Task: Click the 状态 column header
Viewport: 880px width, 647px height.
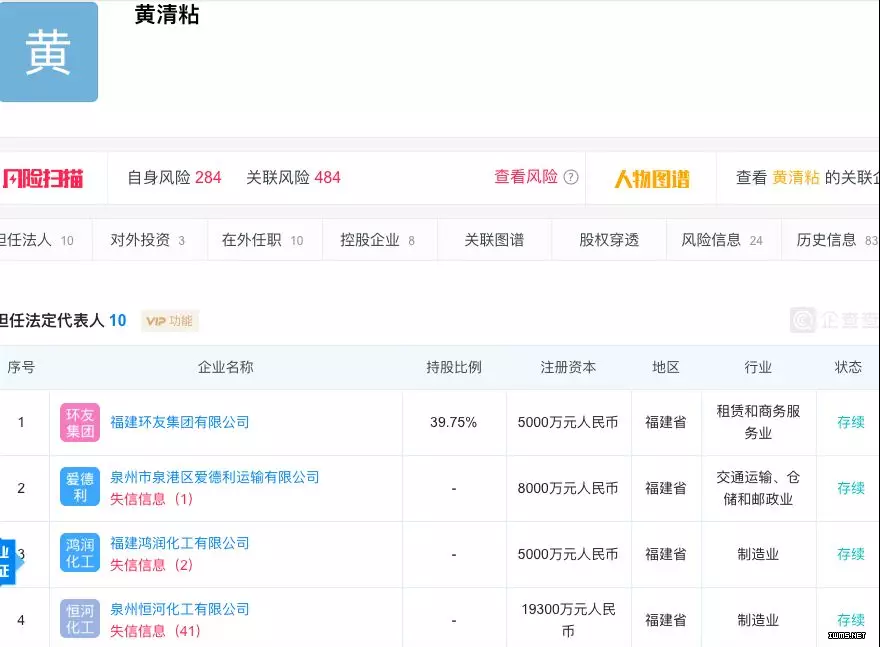Action: tap(848, 367)
